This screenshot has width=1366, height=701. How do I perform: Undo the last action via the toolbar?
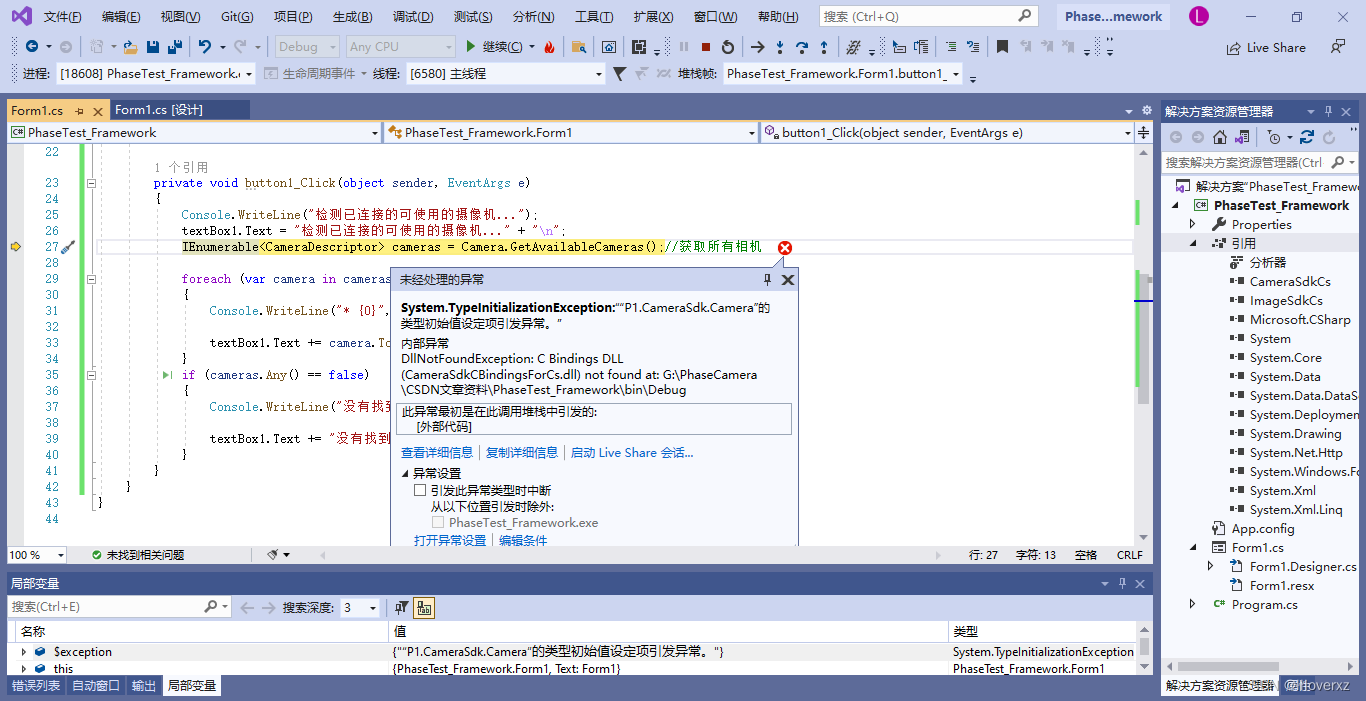204,47
